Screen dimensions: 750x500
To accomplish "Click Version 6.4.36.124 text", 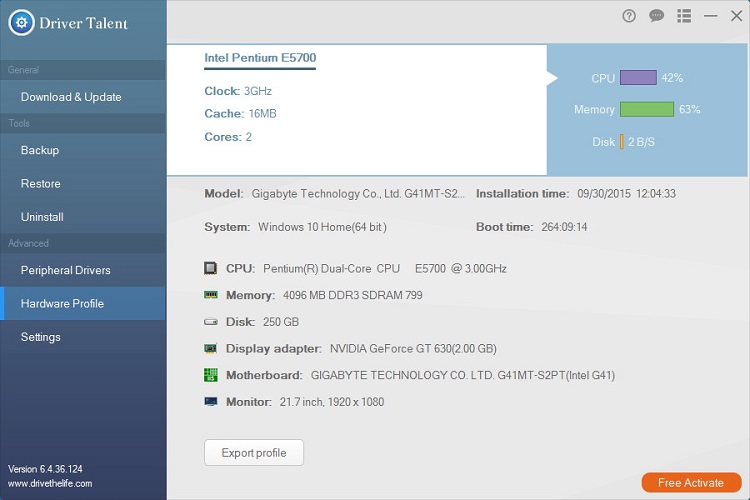I will coord(45,469).
